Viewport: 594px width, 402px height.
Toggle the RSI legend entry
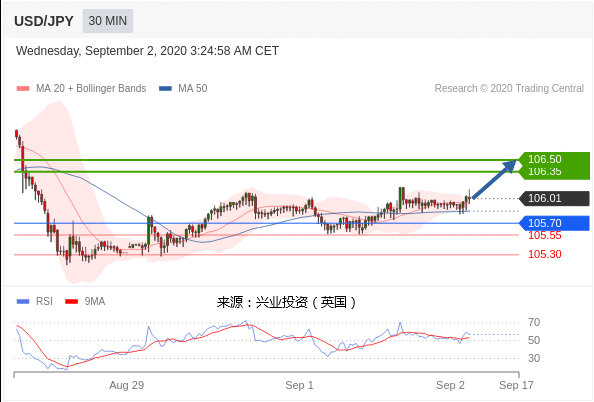coord(34,302)
